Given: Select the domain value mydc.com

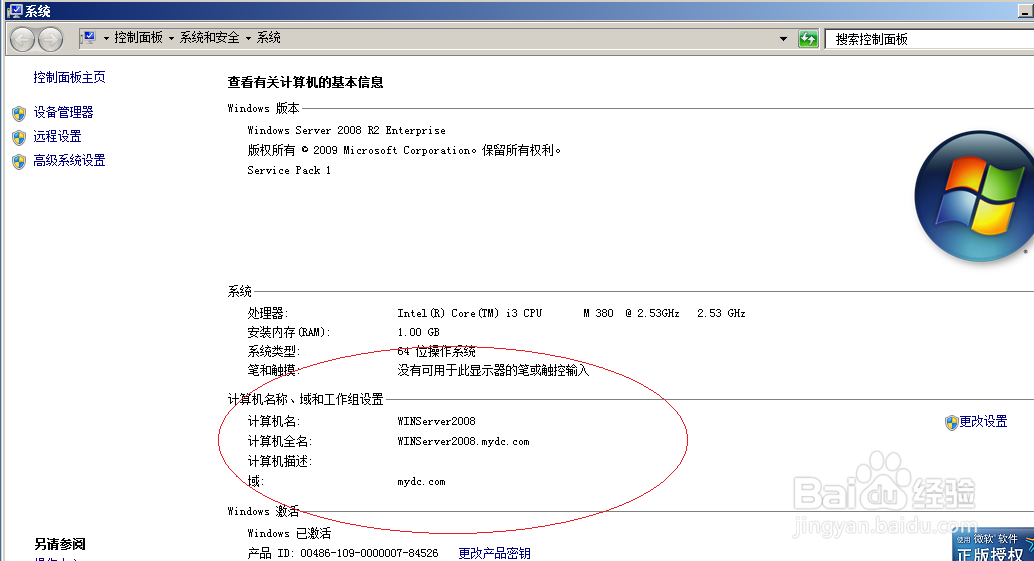Looking at the screenshot, I should [x=421, y=482].
